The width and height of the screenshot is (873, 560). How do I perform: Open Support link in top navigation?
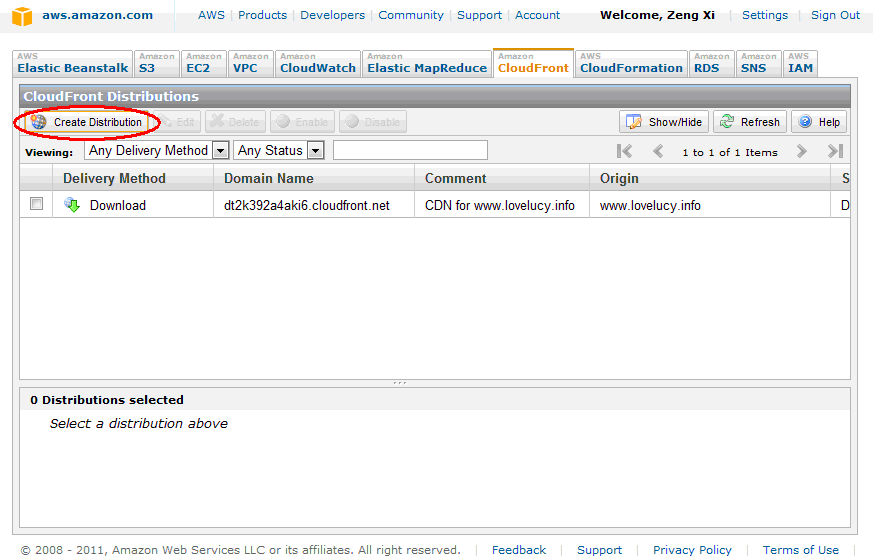(x=479, y=15)
